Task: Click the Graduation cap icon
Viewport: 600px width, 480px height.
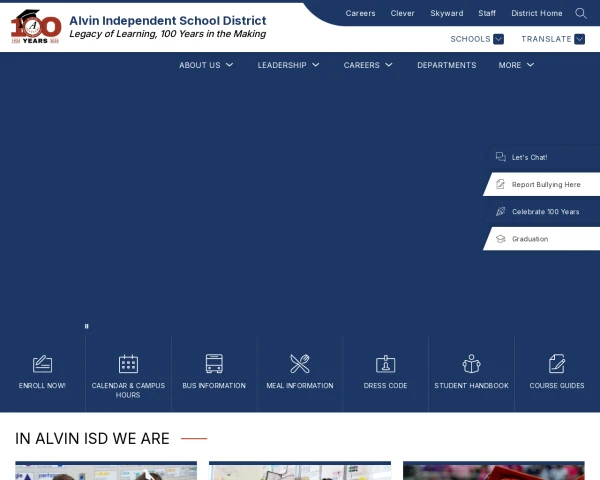Action: point(501,239)
